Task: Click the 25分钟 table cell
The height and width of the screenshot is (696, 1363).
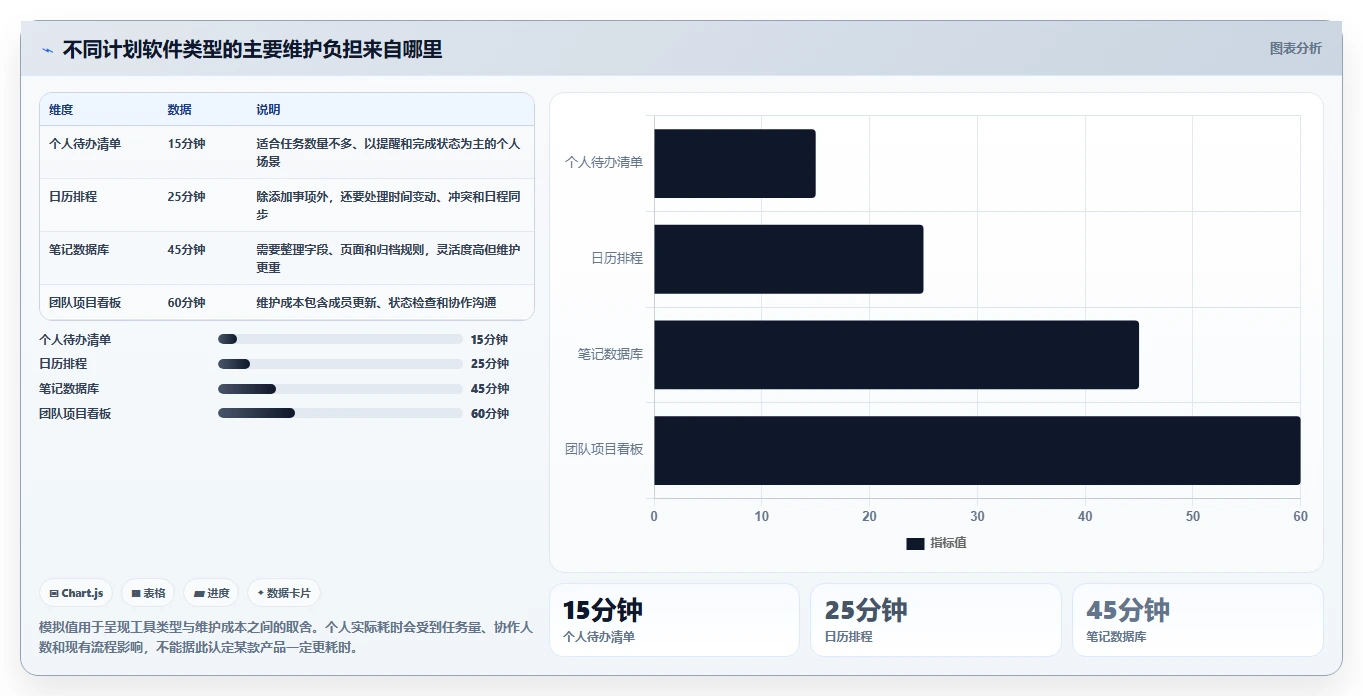Action: pos(186,197)
